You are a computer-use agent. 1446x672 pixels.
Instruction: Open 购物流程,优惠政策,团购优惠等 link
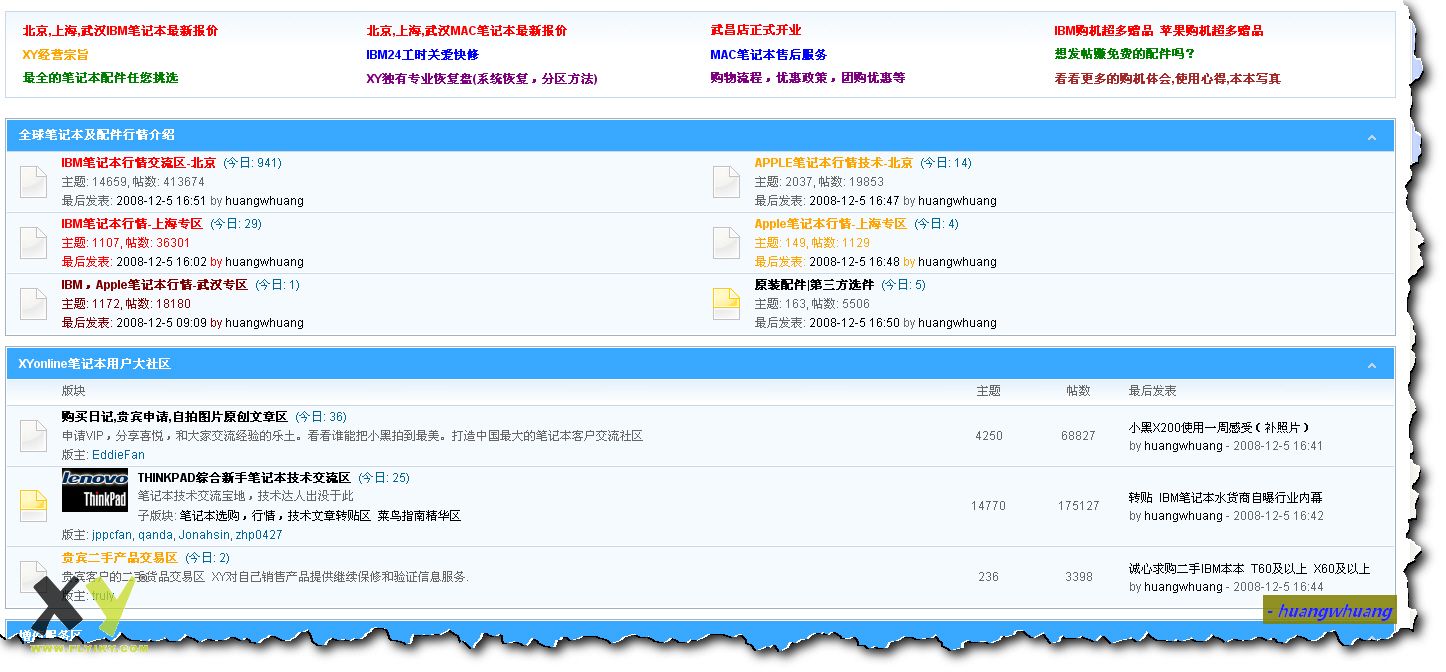coord(807,78)
